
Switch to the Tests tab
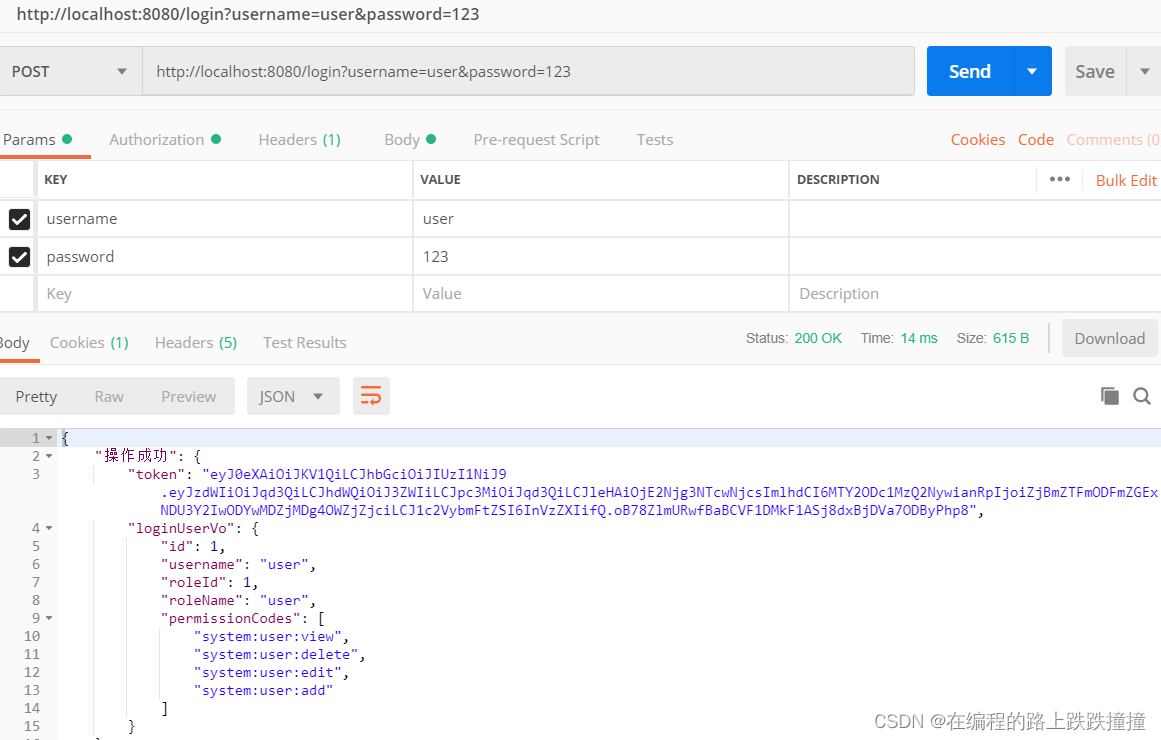[x=654, y=139]
